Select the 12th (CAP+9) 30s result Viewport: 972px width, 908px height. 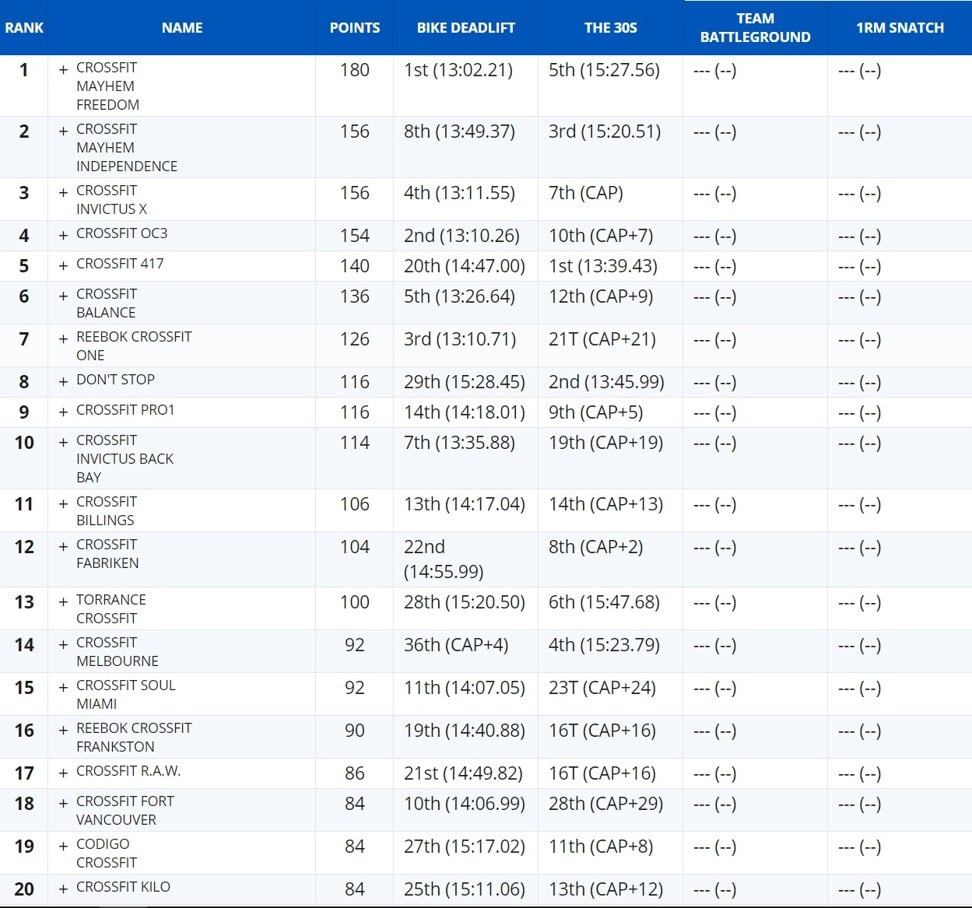coord(601,296)
